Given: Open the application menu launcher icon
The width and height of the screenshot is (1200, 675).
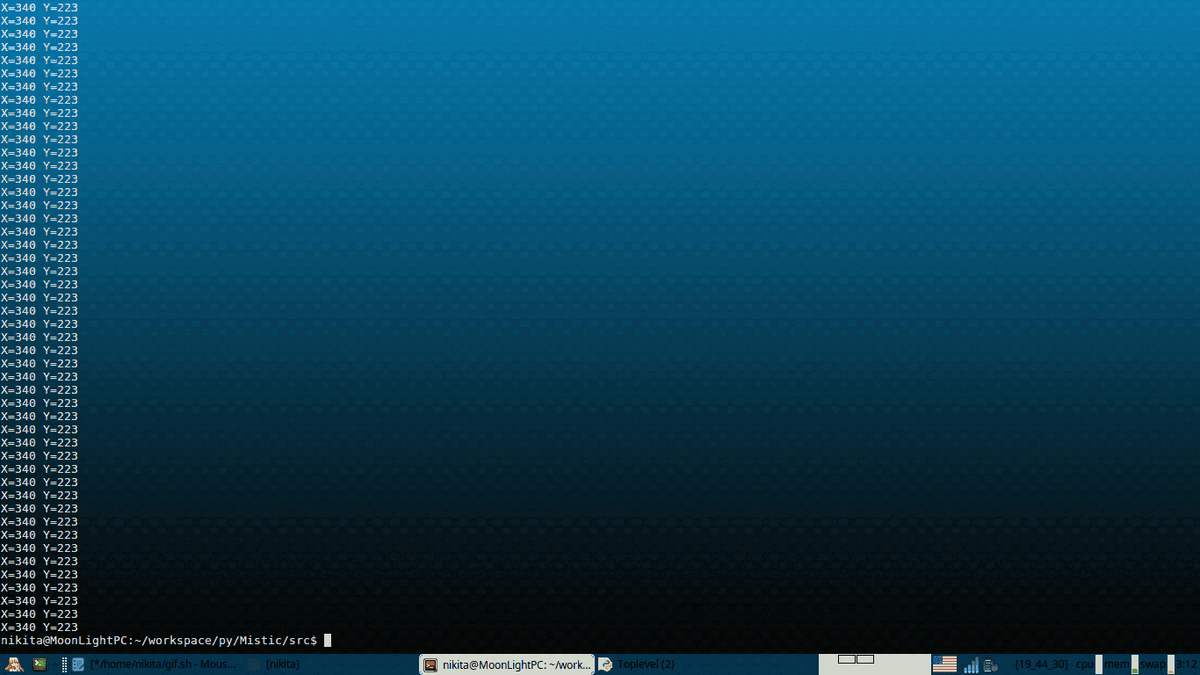Looking at the screenshot, I should (x=14, y=664).
